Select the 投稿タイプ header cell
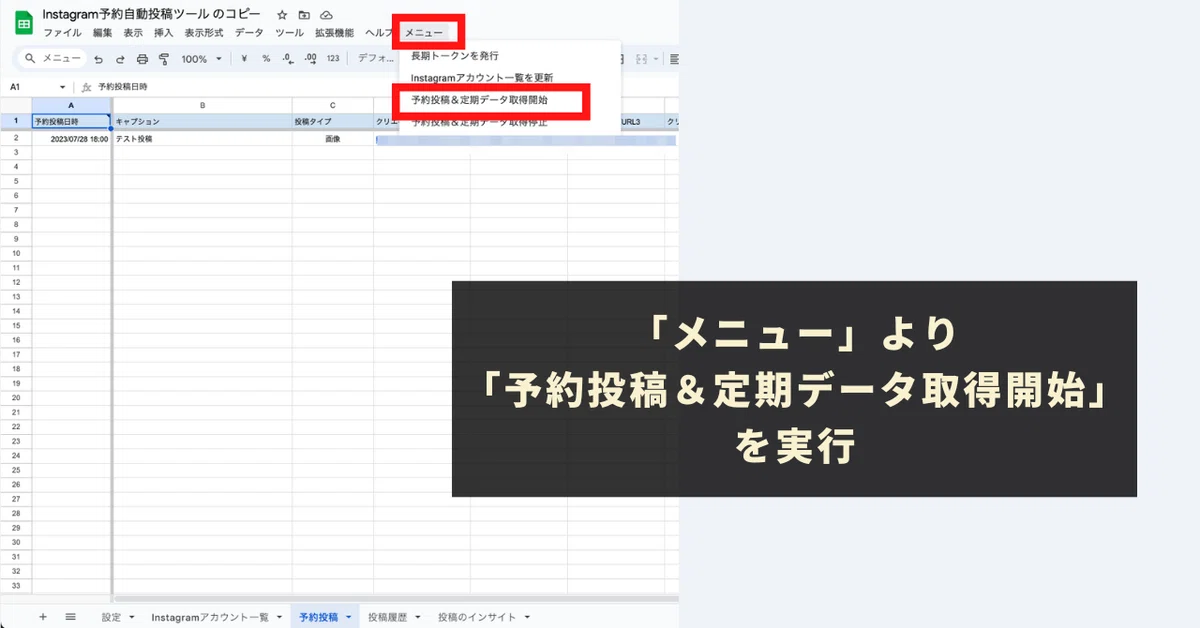Image resolution: width=1200 pixels, height=628 pixels. pos(333,121)
